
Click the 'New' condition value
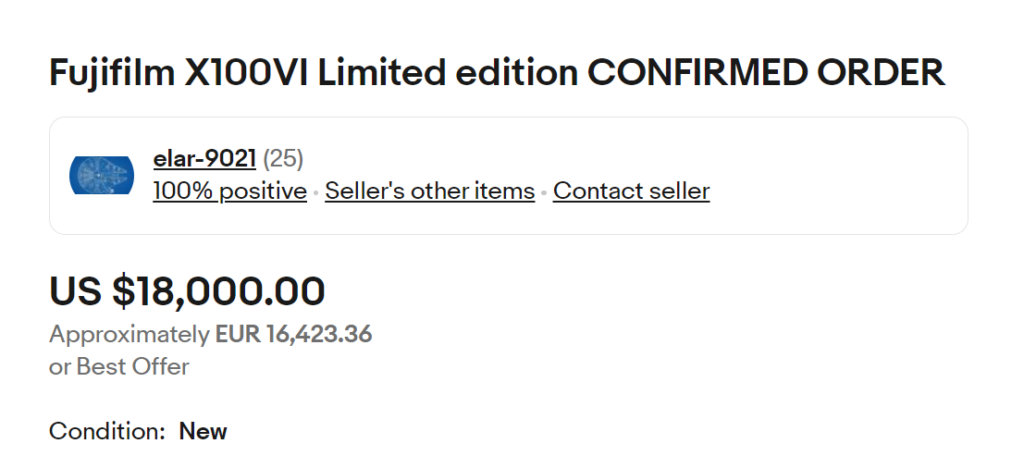pyautogui.click(x=203, y=432)
